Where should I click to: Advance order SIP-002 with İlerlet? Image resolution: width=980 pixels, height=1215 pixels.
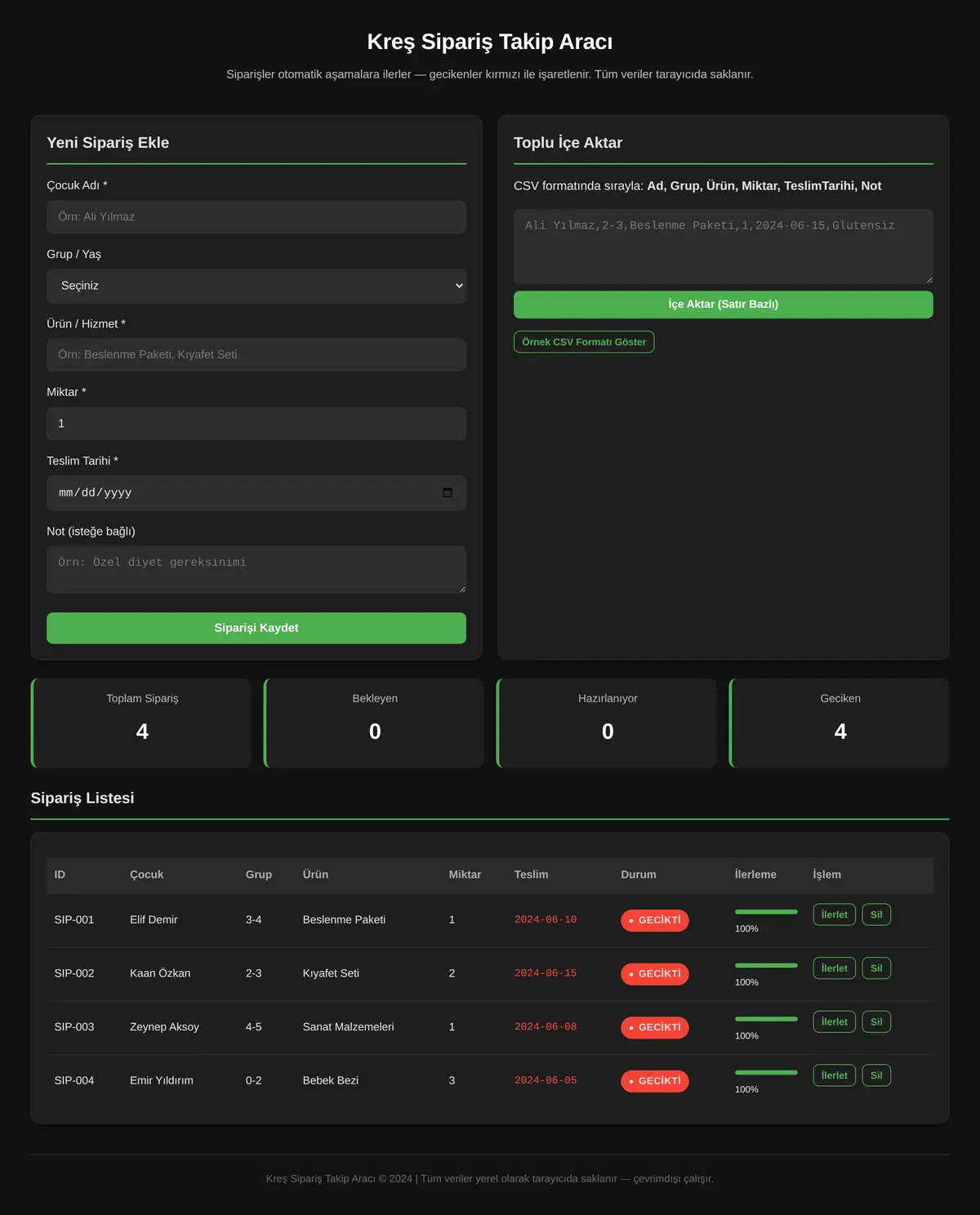[x=834, y=968]
